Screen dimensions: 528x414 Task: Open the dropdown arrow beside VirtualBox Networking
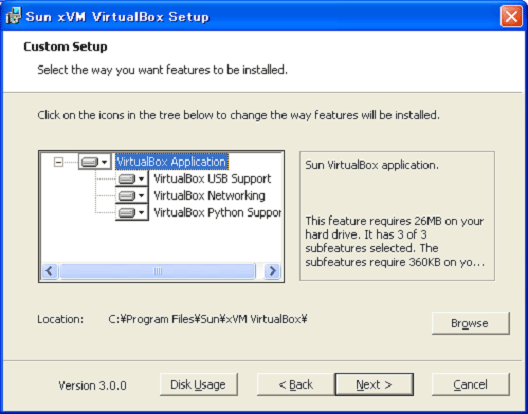(141, 196)
